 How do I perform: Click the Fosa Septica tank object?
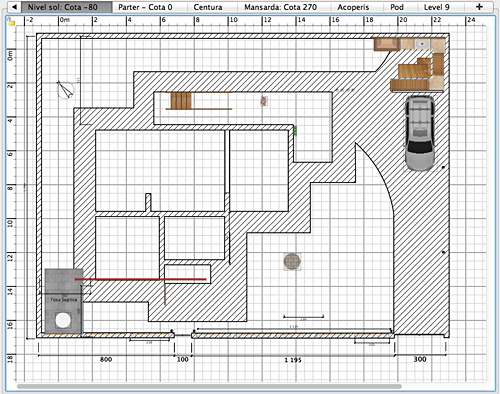(x=64, y=301)
